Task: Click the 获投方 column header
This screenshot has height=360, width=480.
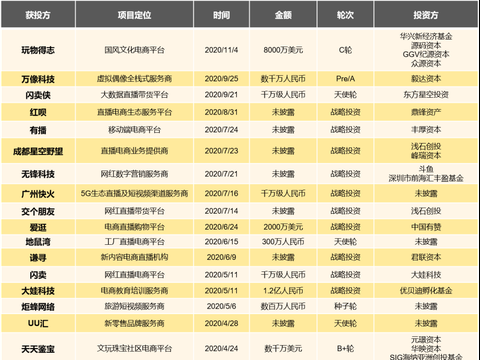Action: (38, 15)
